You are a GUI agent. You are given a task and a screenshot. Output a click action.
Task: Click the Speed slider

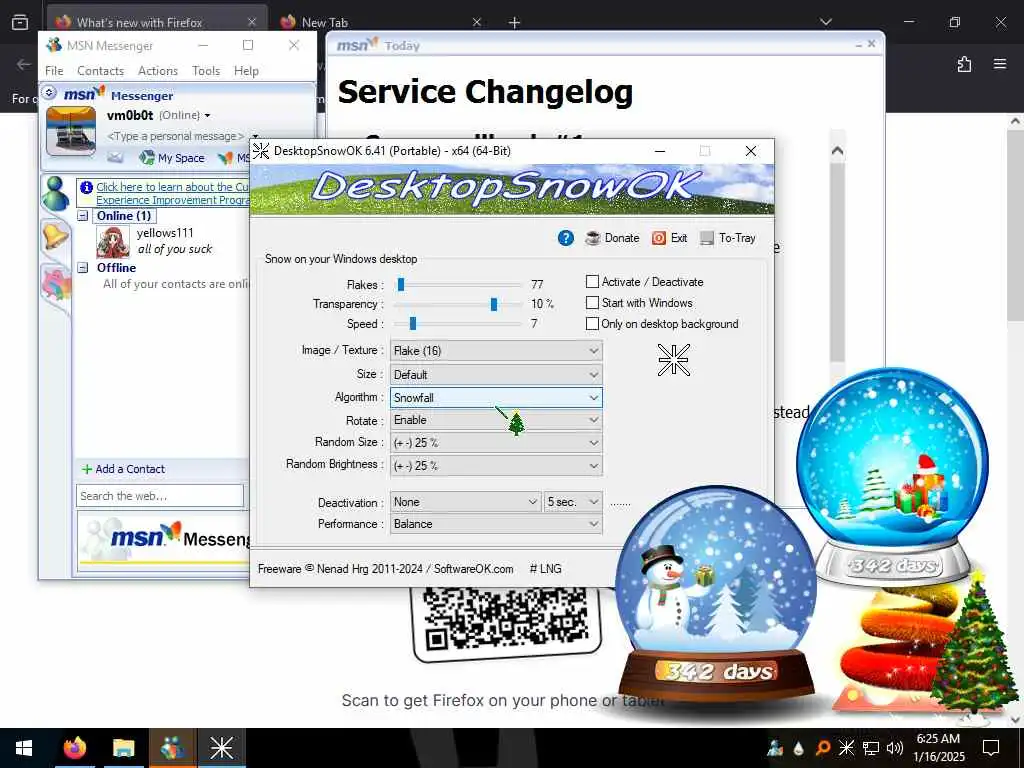pos(460,323)
